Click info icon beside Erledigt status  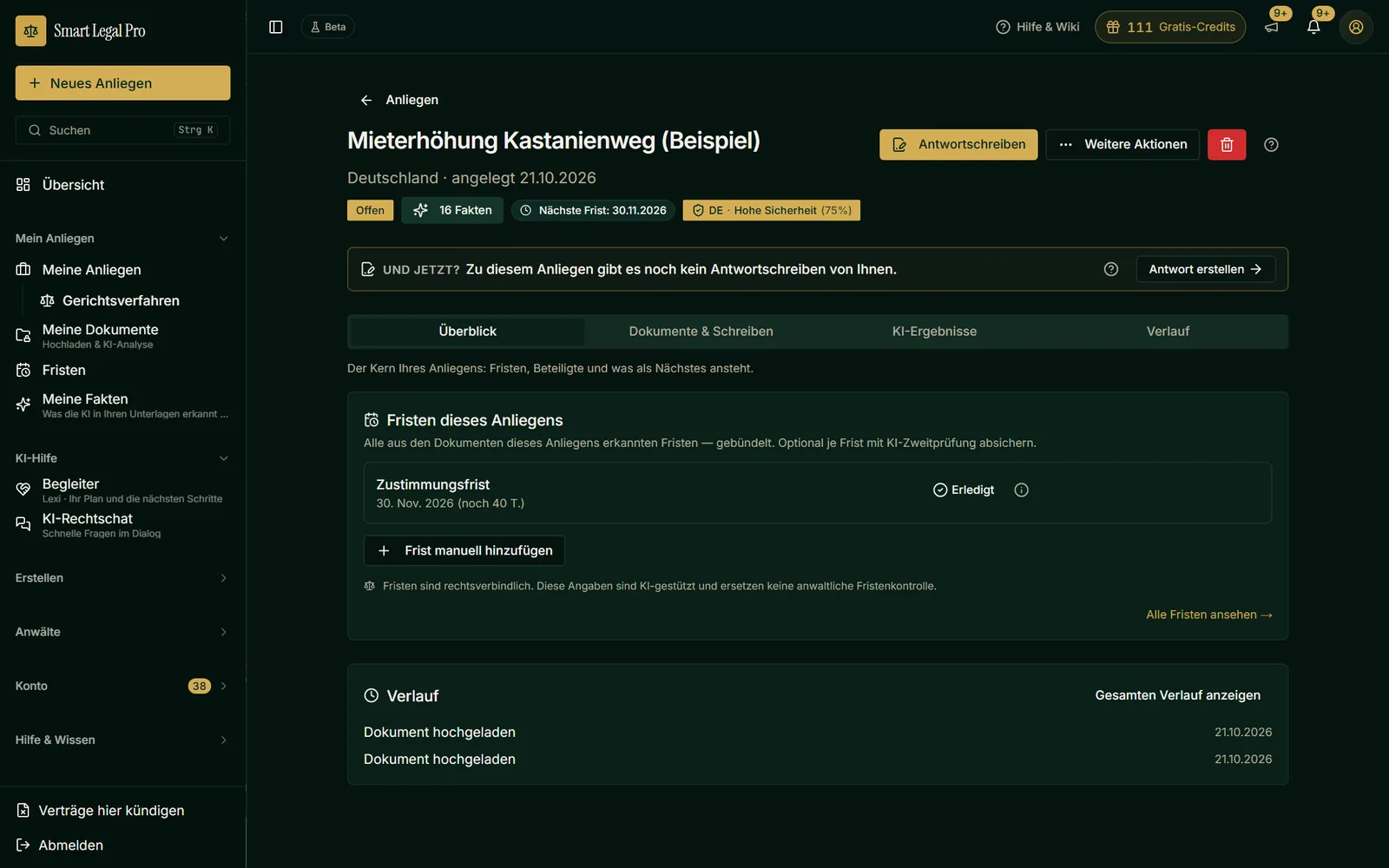[1022, 490]
